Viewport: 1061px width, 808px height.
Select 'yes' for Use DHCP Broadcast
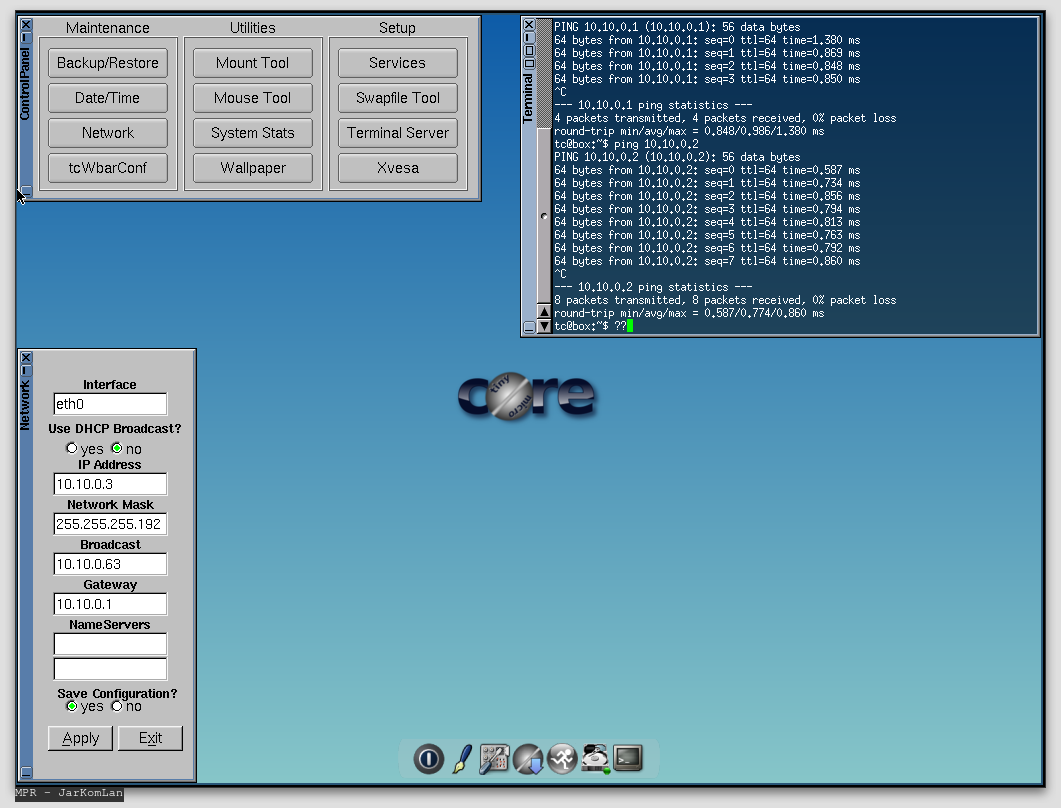point(72,449)
